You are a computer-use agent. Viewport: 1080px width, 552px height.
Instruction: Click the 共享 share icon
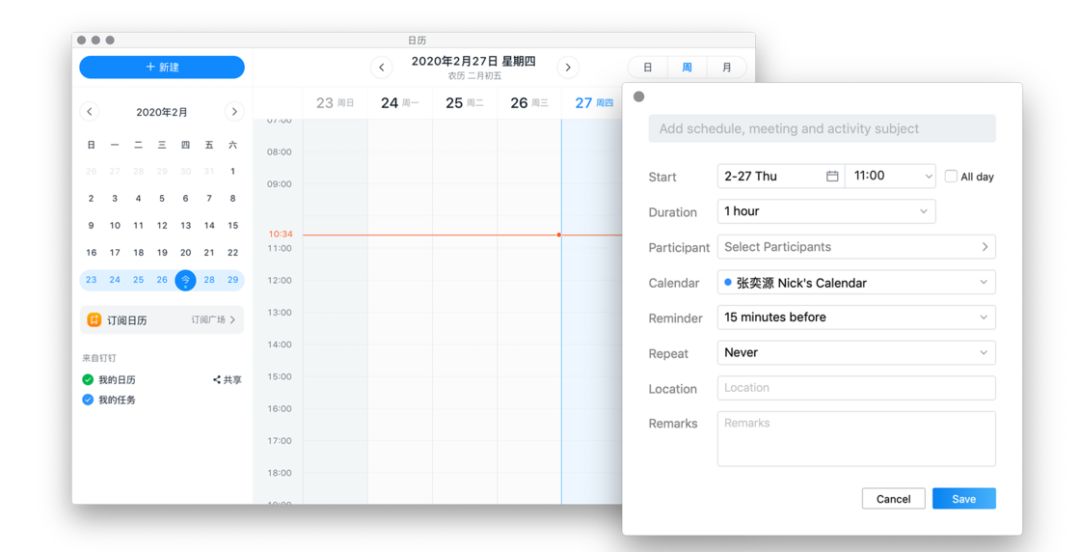click(x=217, y=380)
